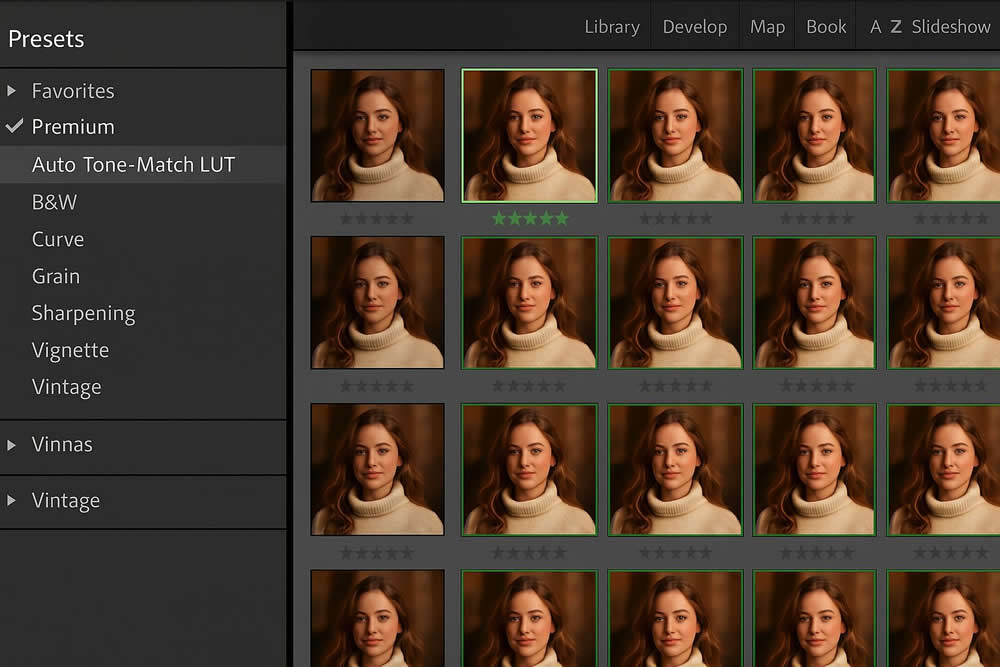Apply the Grain preset
1000x667 pixels.
click(56, 276)
